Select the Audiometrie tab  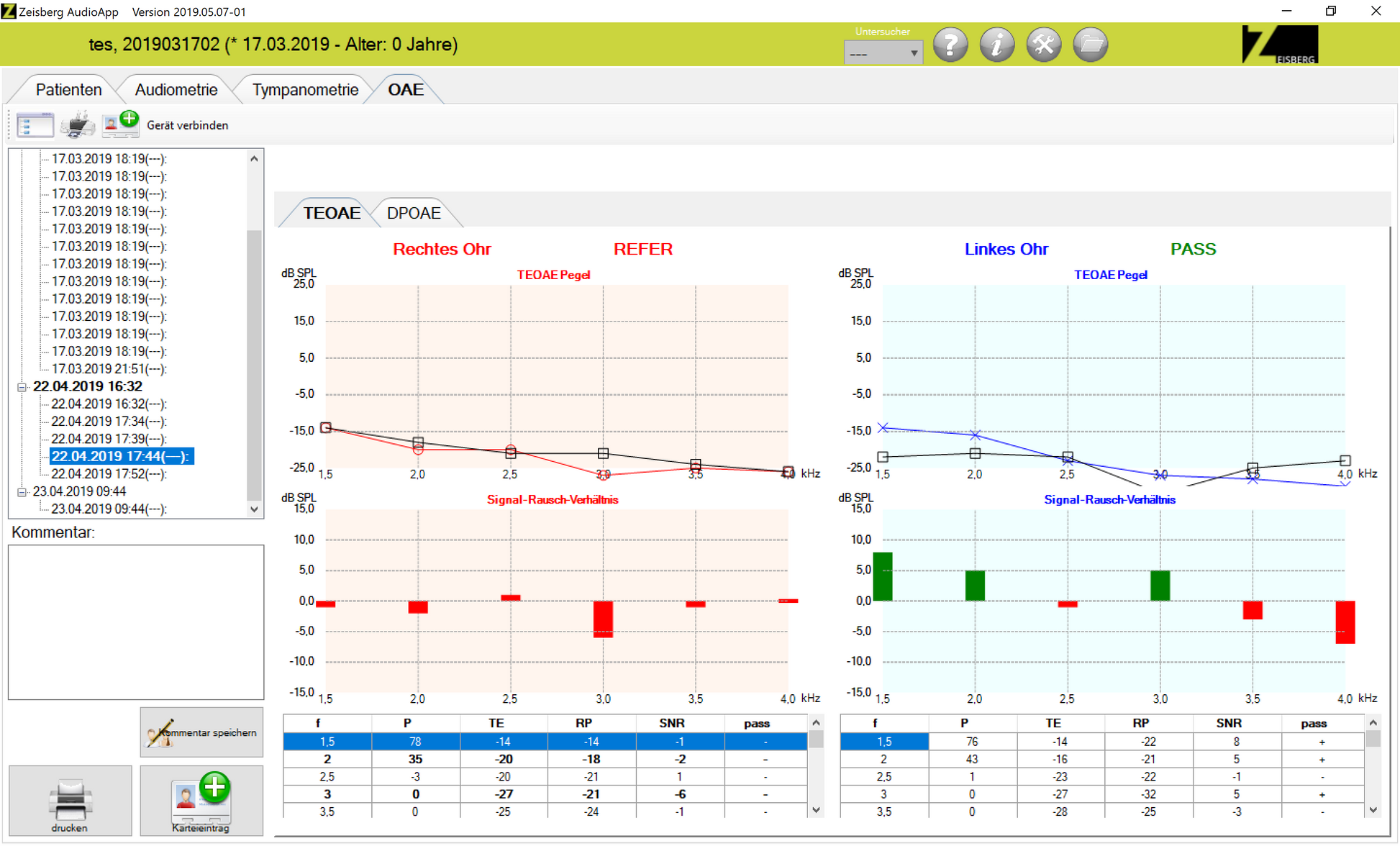coord(176,90)
